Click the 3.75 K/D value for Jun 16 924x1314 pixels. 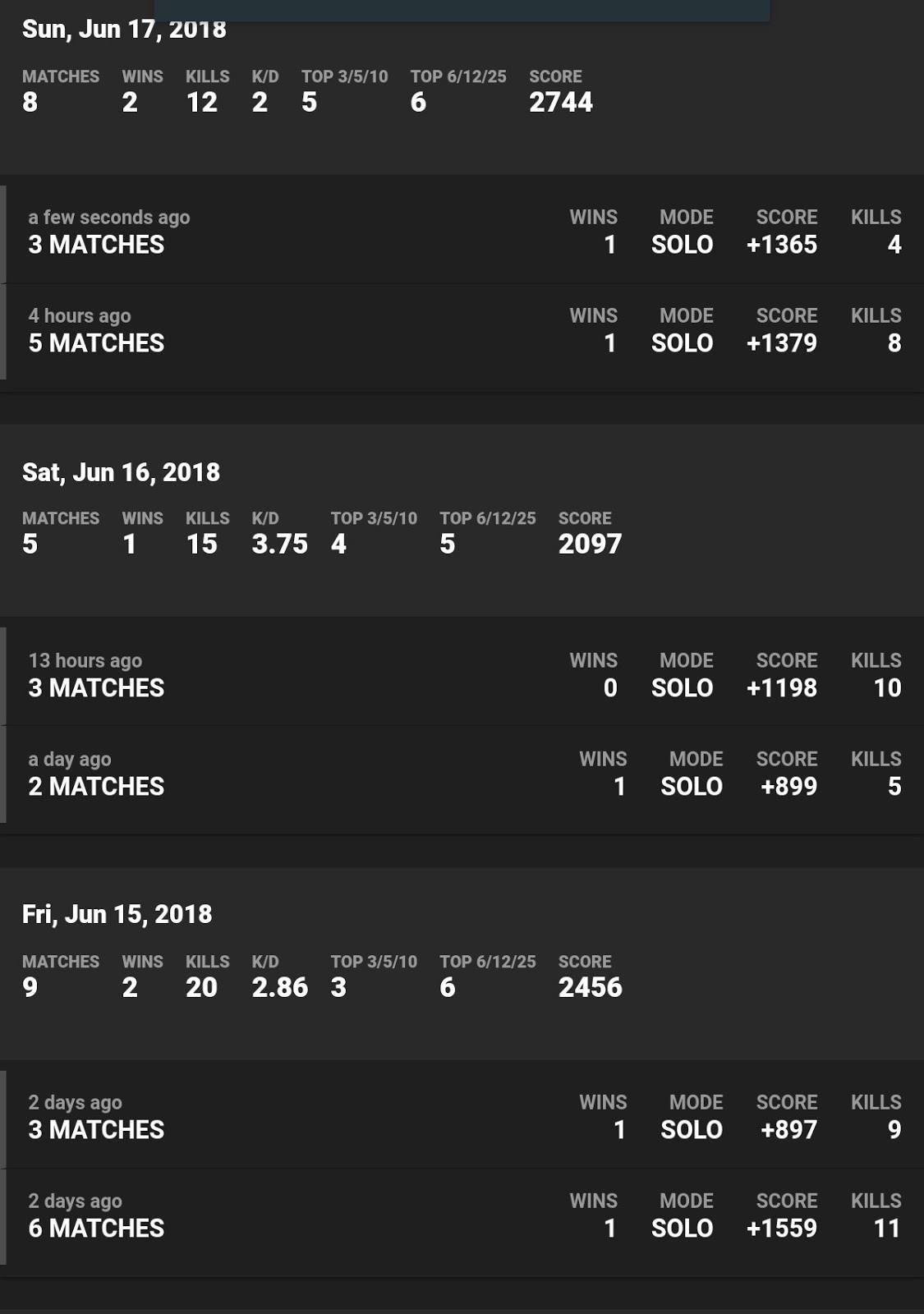279,544
